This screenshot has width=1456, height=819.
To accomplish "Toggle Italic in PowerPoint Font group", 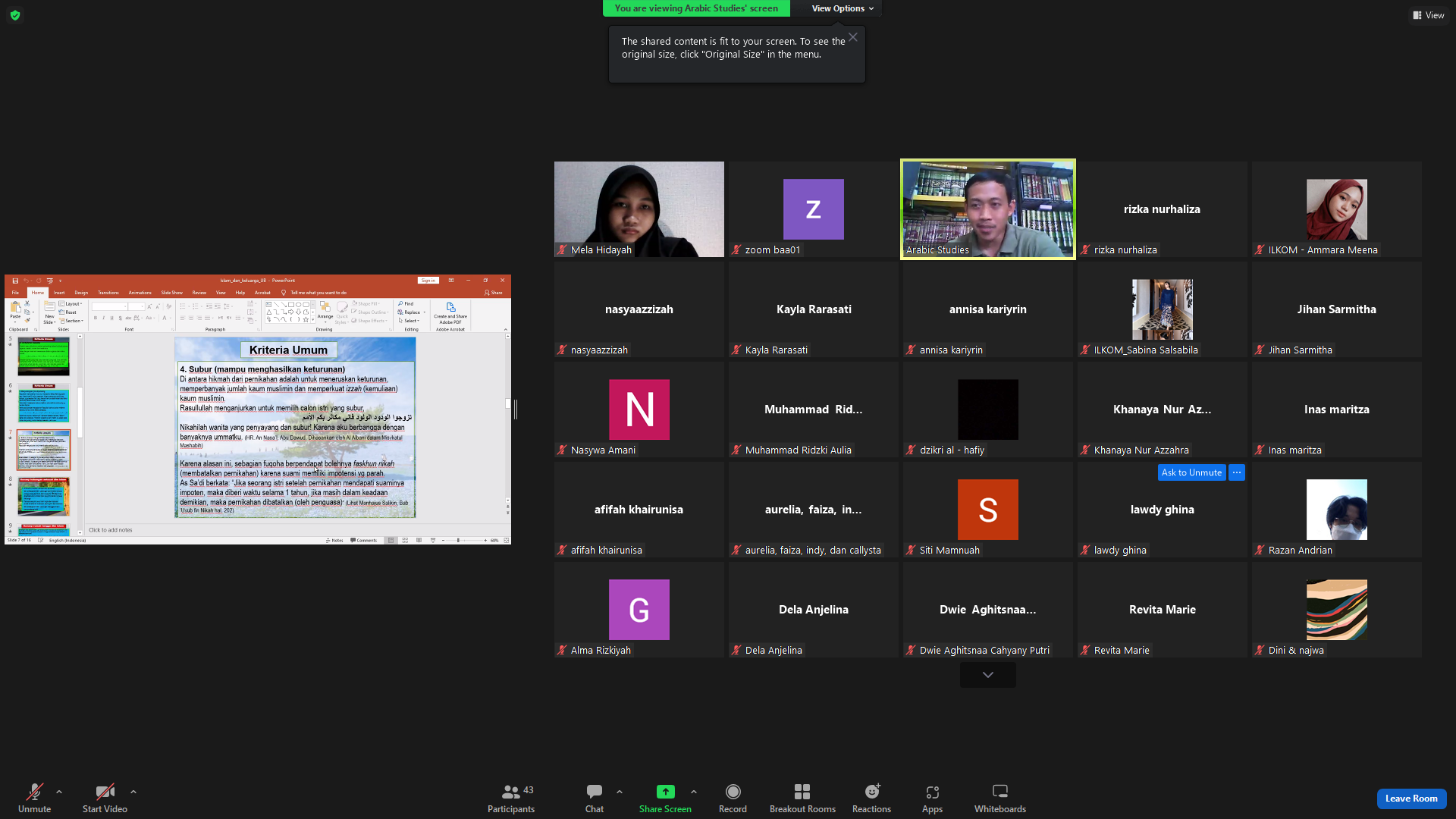I will pos(103,318).
